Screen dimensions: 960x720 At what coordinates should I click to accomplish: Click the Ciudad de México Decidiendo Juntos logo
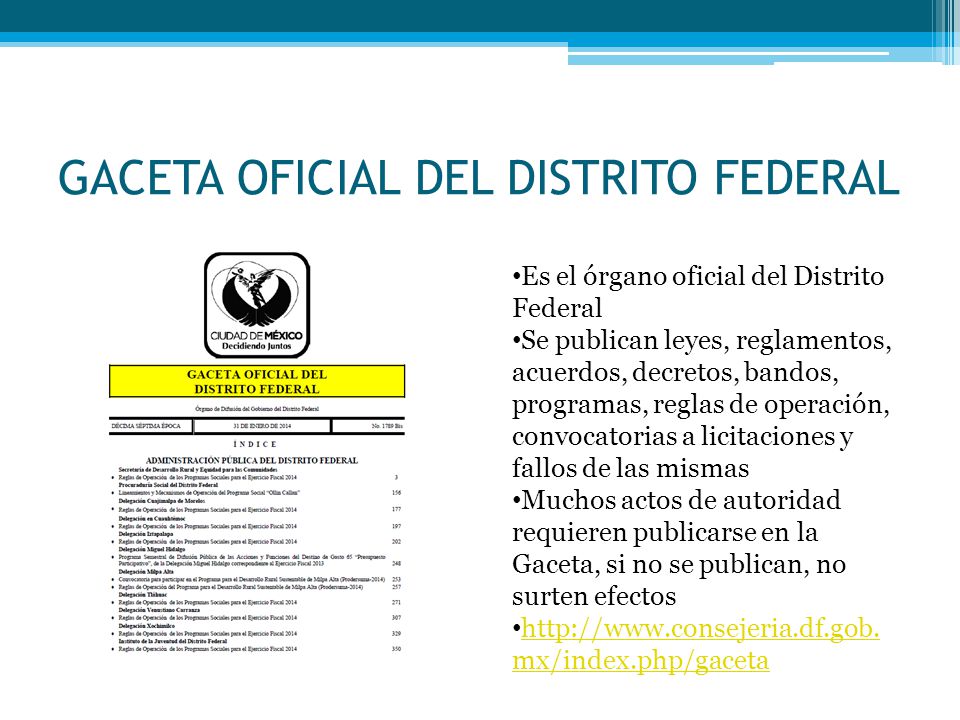257,305
